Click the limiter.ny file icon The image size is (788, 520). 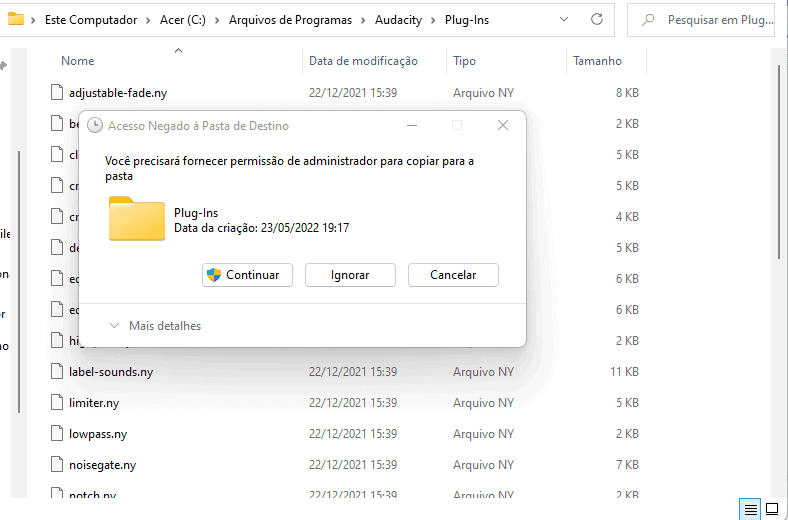click(57, 402)
